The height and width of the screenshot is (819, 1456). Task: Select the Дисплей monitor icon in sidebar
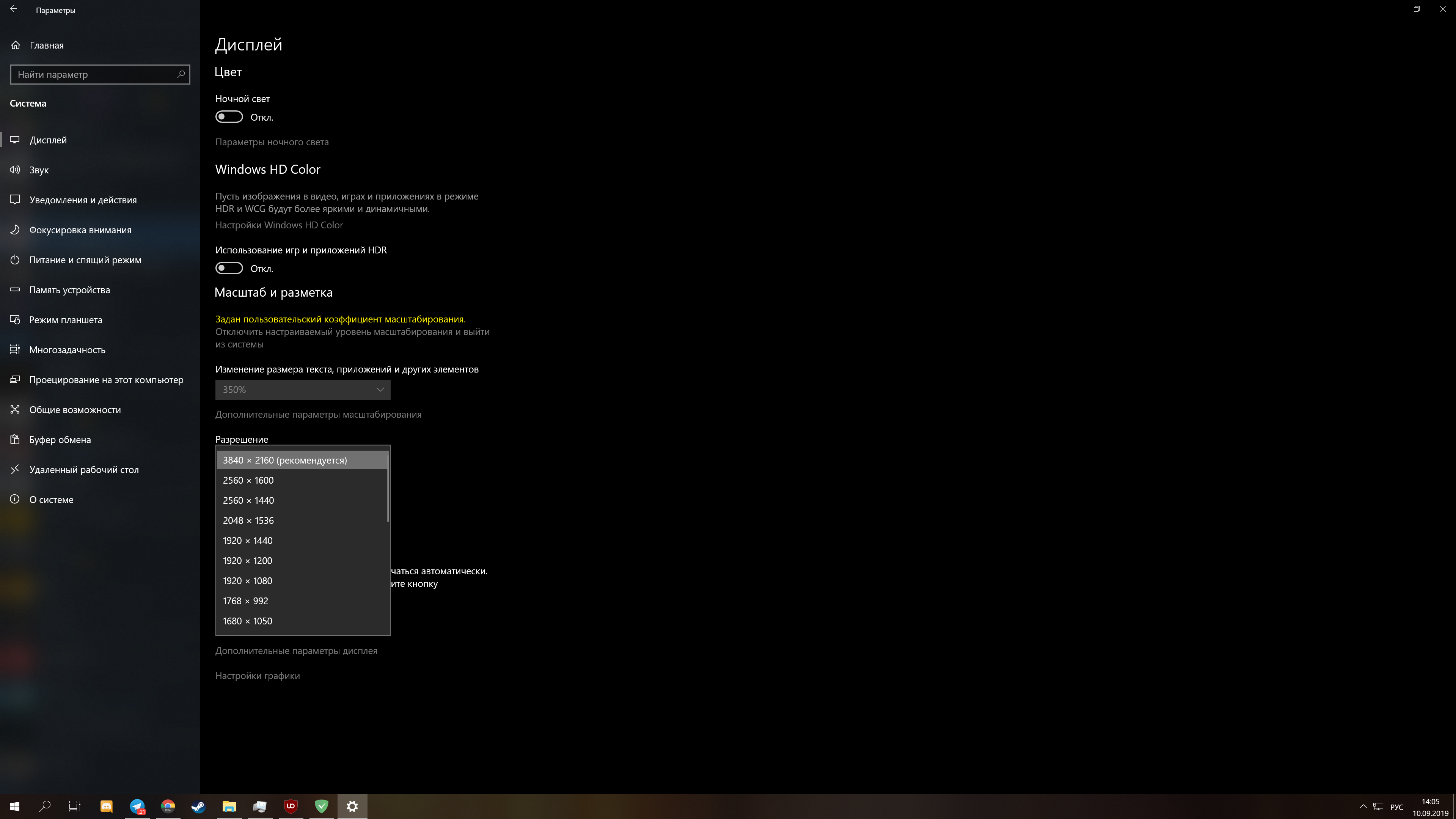point(15,140)
